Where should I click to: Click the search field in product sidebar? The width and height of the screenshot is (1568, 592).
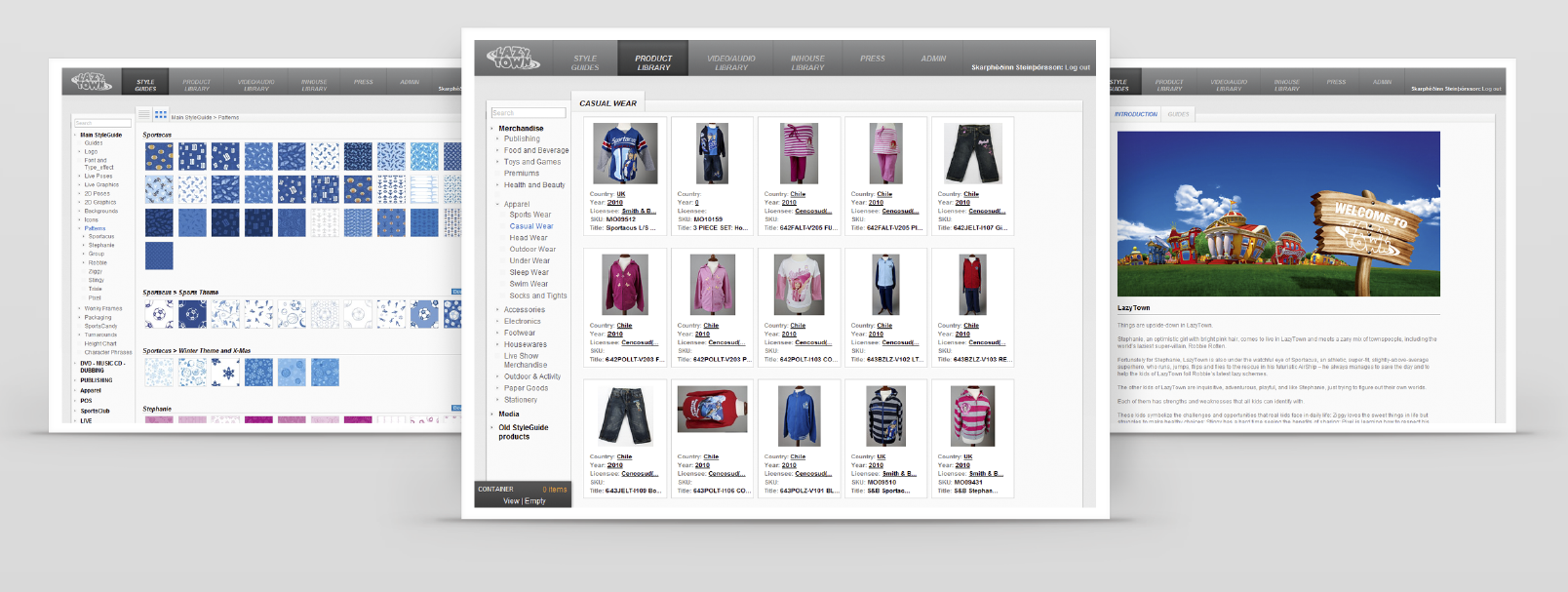(528, 113)
